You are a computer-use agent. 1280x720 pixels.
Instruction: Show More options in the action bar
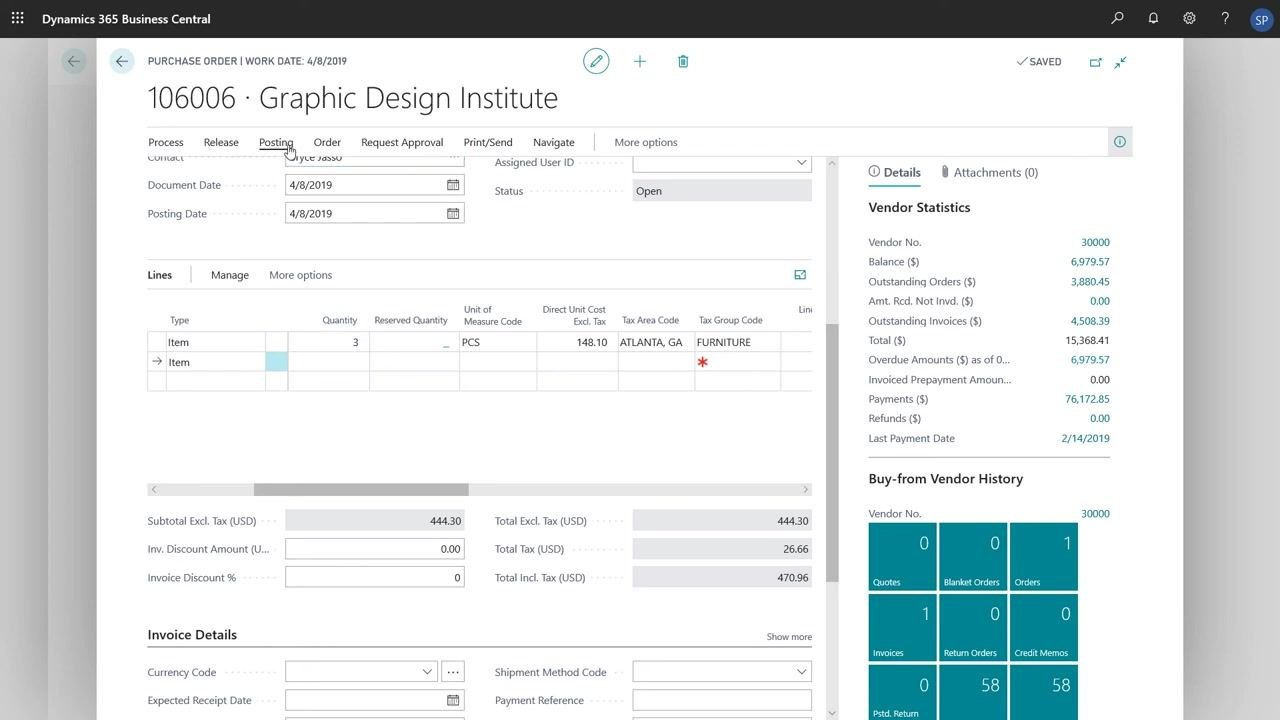(x=646, y=142)
